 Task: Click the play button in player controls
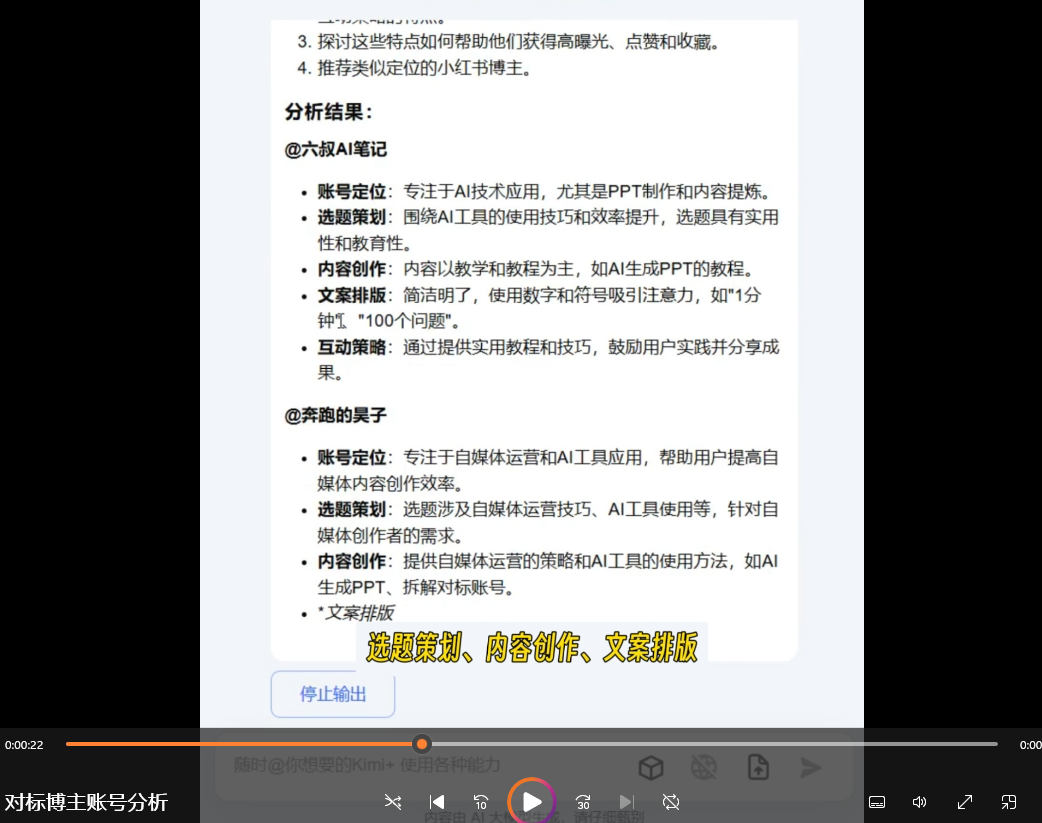pos(531,802)
